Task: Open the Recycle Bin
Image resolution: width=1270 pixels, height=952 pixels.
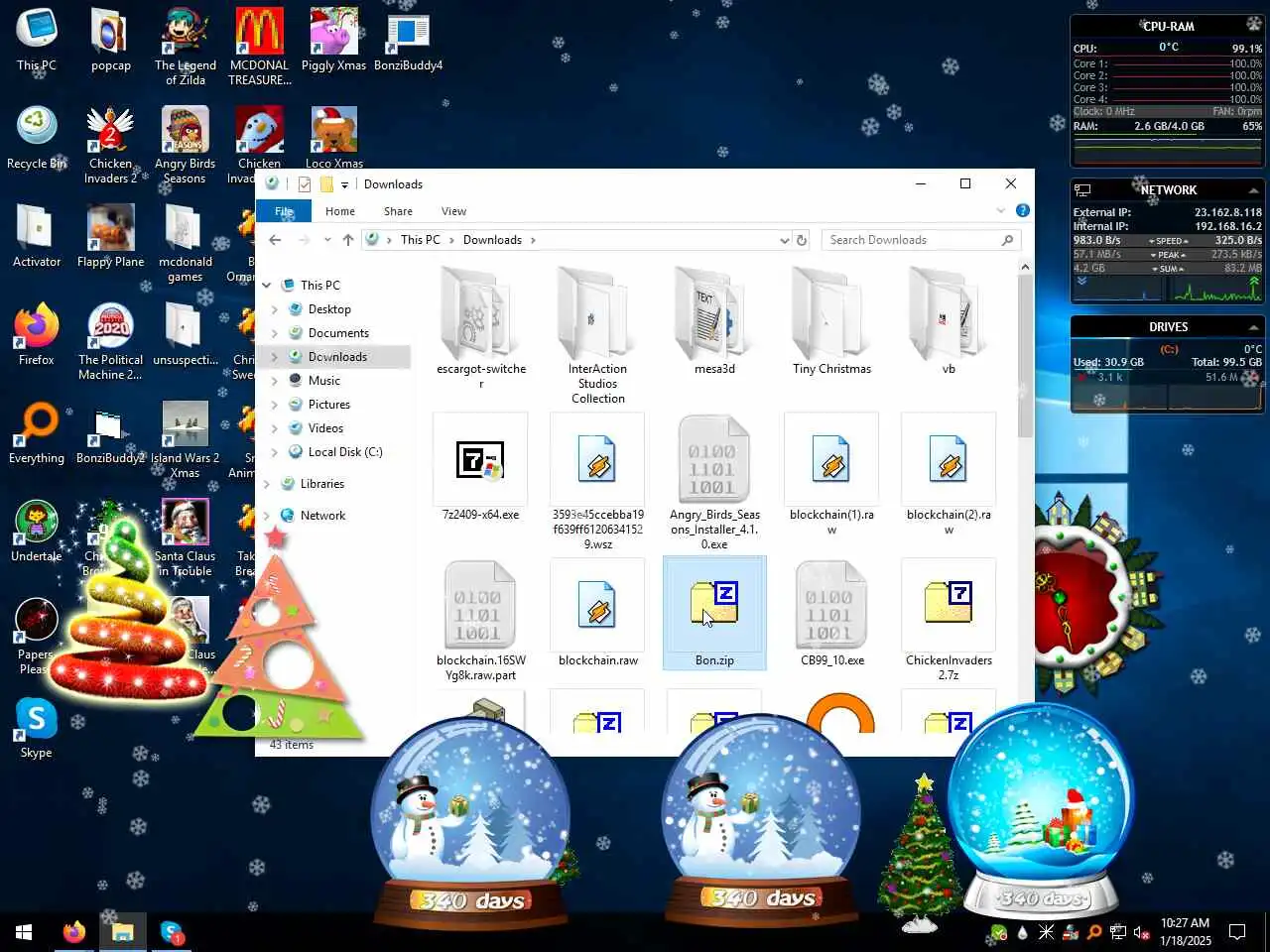Action: tap(37, 138)
